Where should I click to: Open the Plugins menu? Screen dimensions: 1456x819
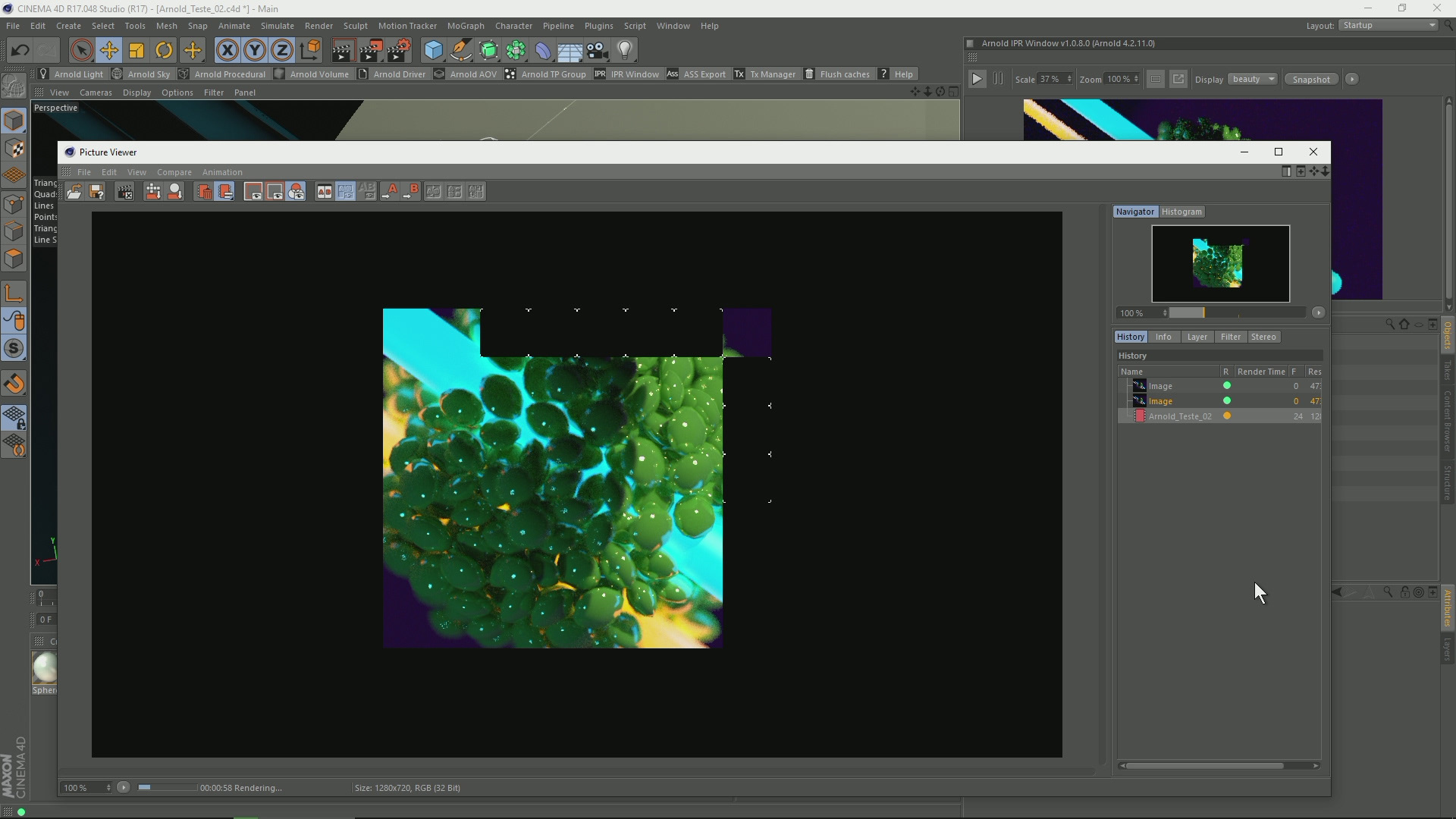(598, 26)
